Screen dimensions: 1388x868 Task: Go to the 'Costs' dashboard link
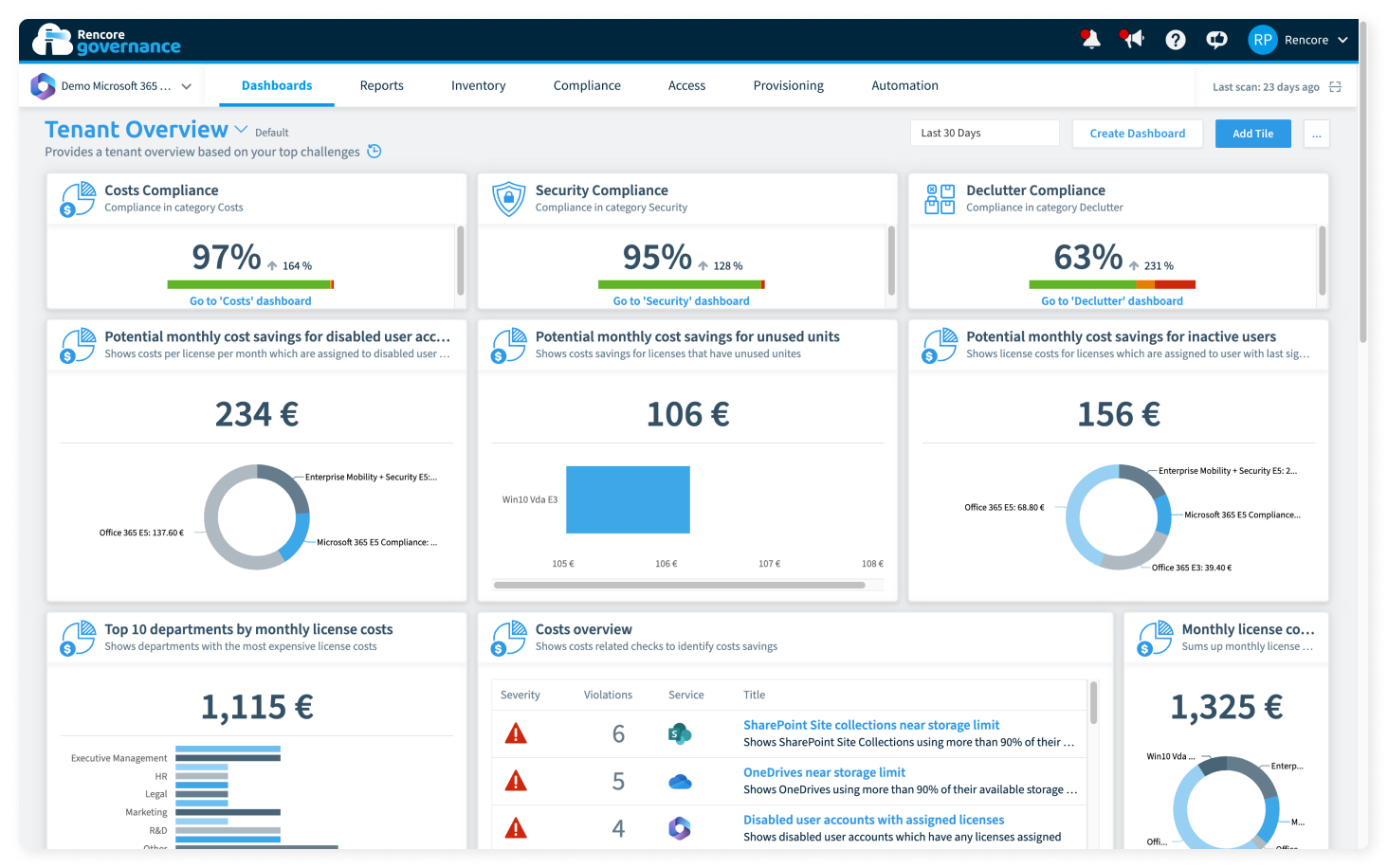pos(249,300)
